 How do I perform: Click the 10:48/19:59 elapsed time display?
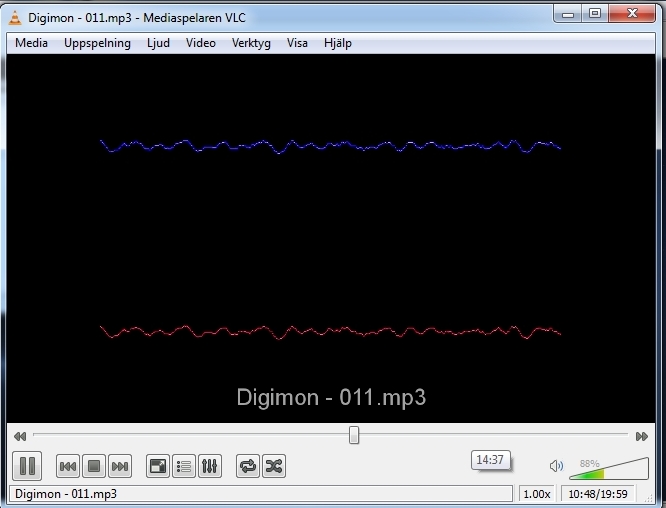coord(600,494)
